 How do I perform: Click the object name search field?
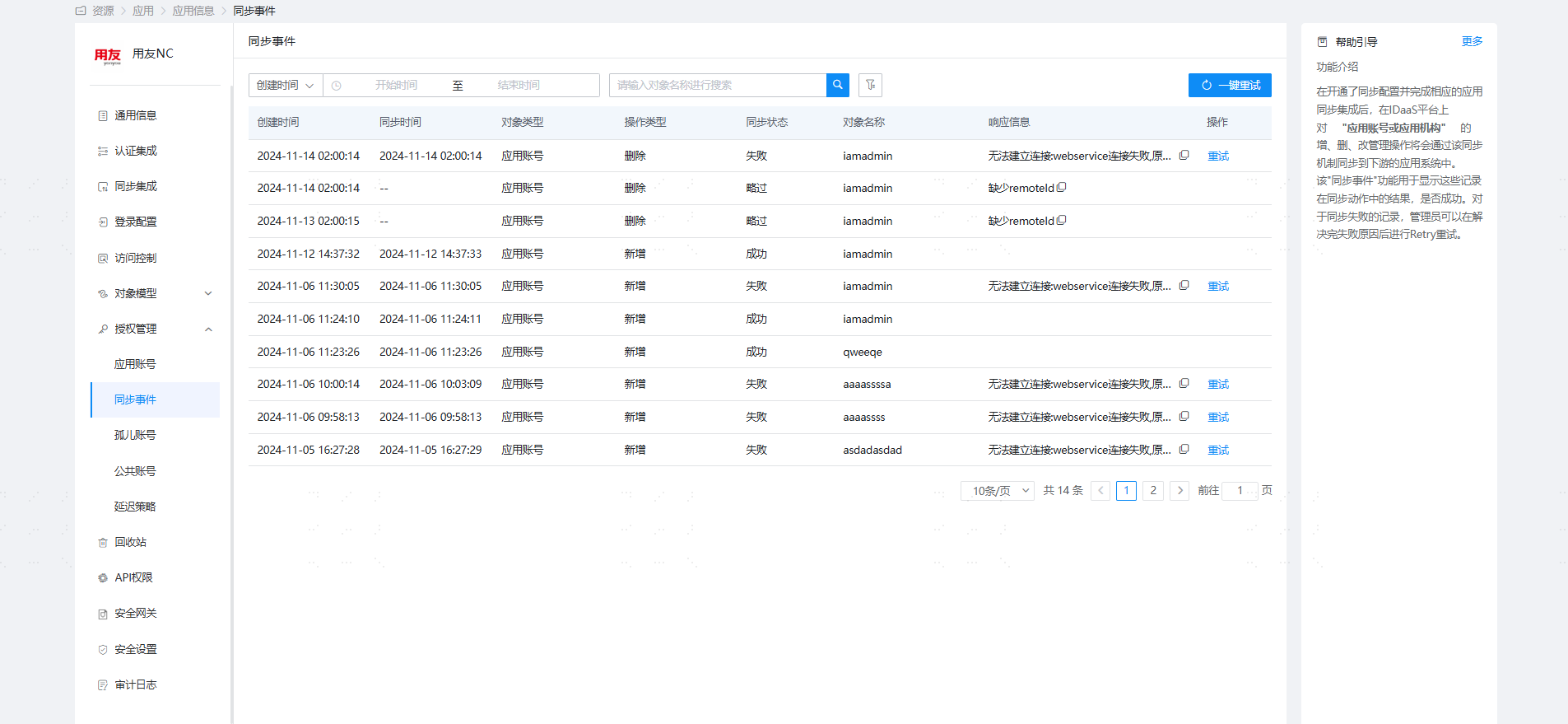717,86
